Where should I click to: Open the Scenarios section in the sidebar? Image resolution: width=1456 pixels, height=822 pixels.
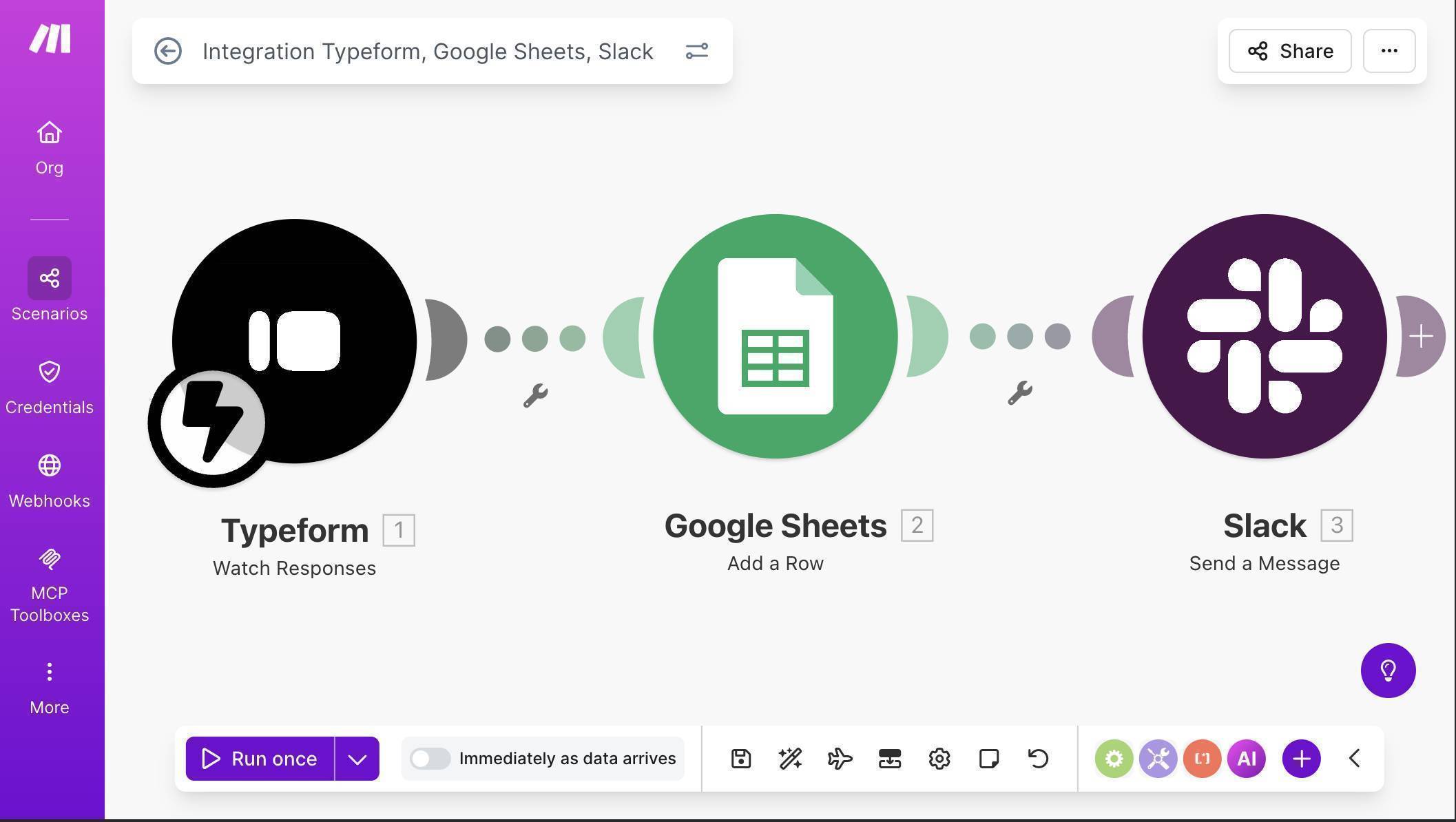pyautogui.click(x=49, y=292)
